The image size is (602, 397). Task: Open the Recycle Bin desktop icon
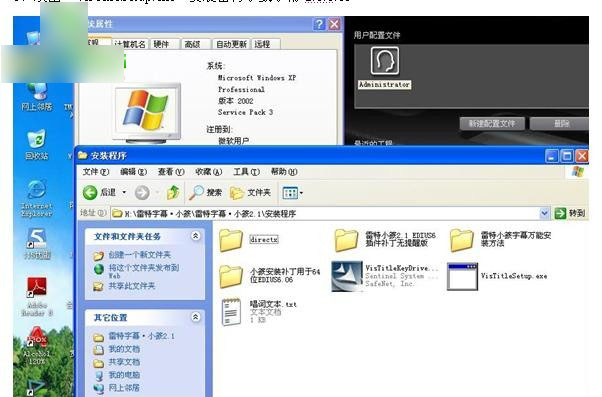coord(37,139)
